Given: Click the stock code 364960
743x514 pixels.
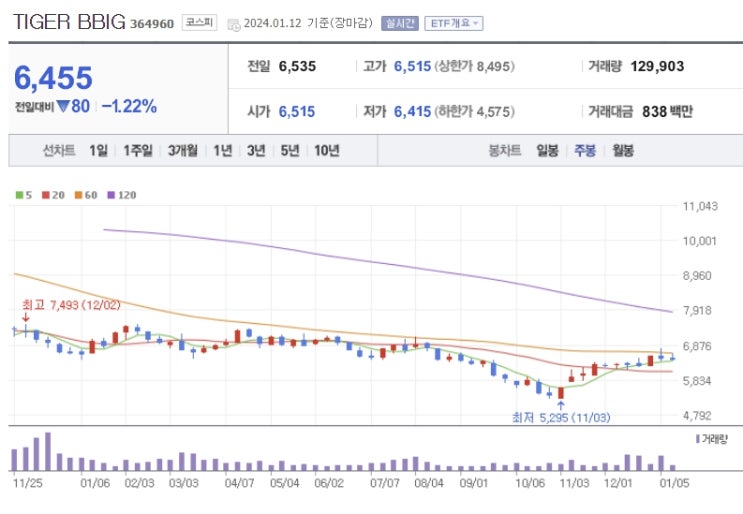Looking at the screenshot, I should [x=152, y=24].
